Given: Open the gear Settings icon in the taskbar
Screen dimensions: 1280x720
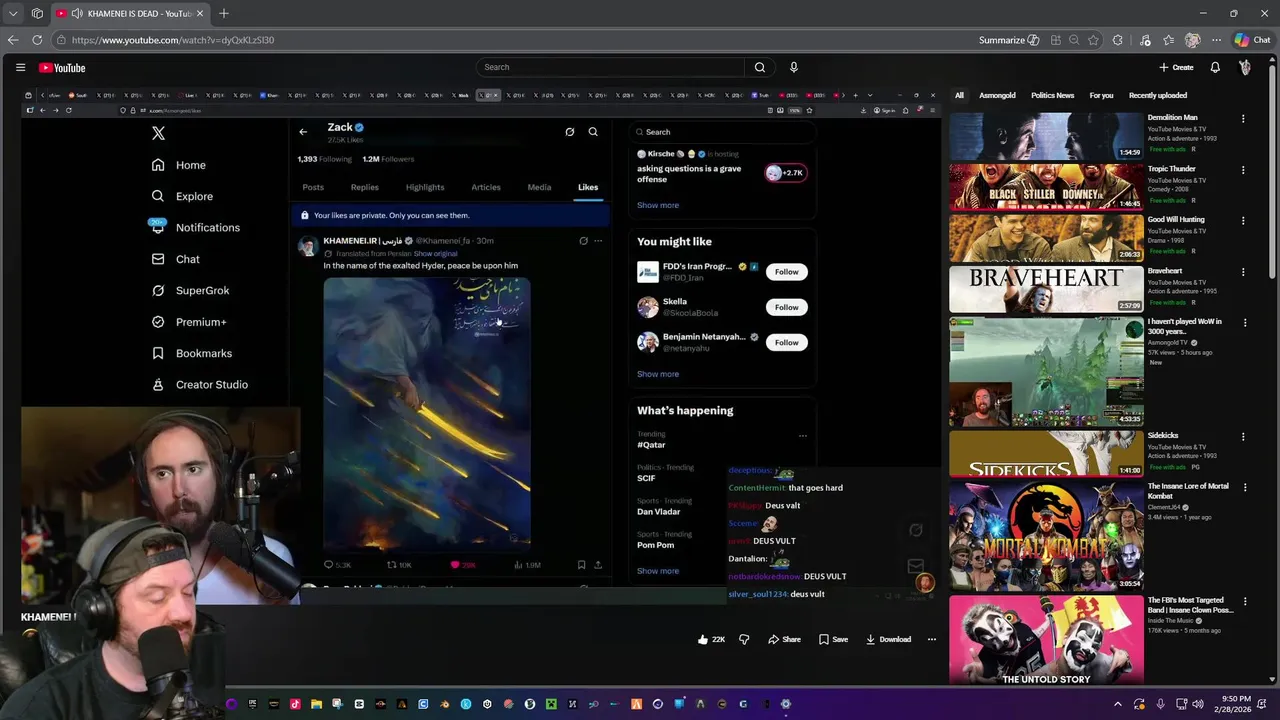Looking at the screenshot, I should tap(786, 704).
